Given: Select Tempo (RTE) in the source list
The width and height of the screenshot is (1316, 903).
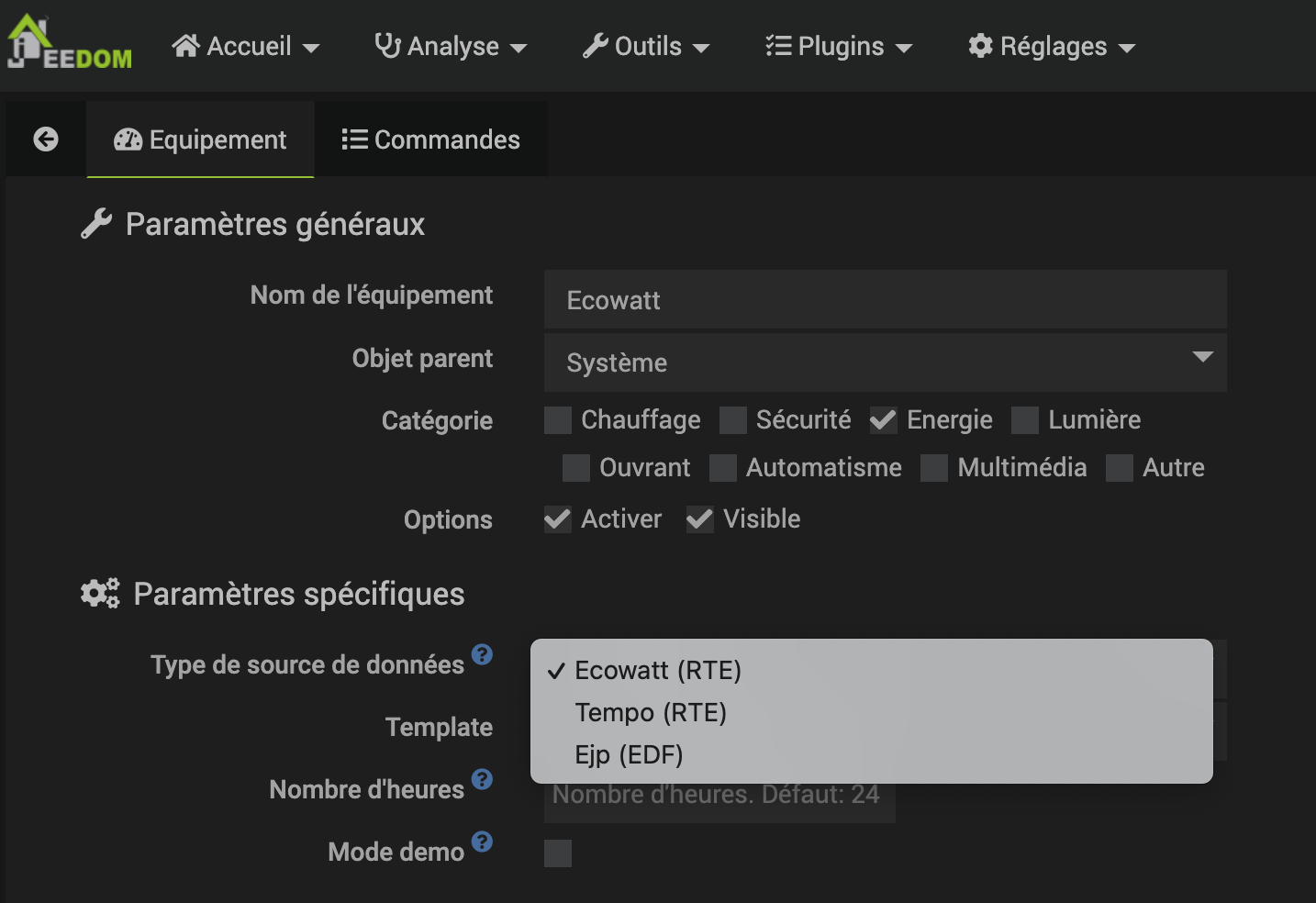Looking at the screenshot, I should [x=872, y=712].
